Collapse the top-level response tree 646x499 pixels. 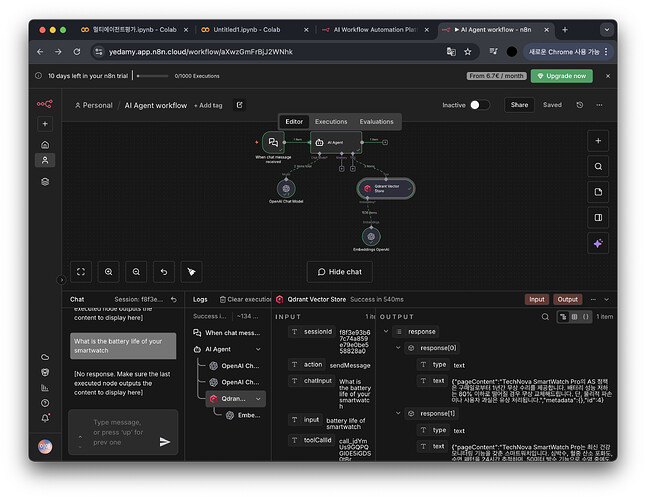tap(385, 331)
